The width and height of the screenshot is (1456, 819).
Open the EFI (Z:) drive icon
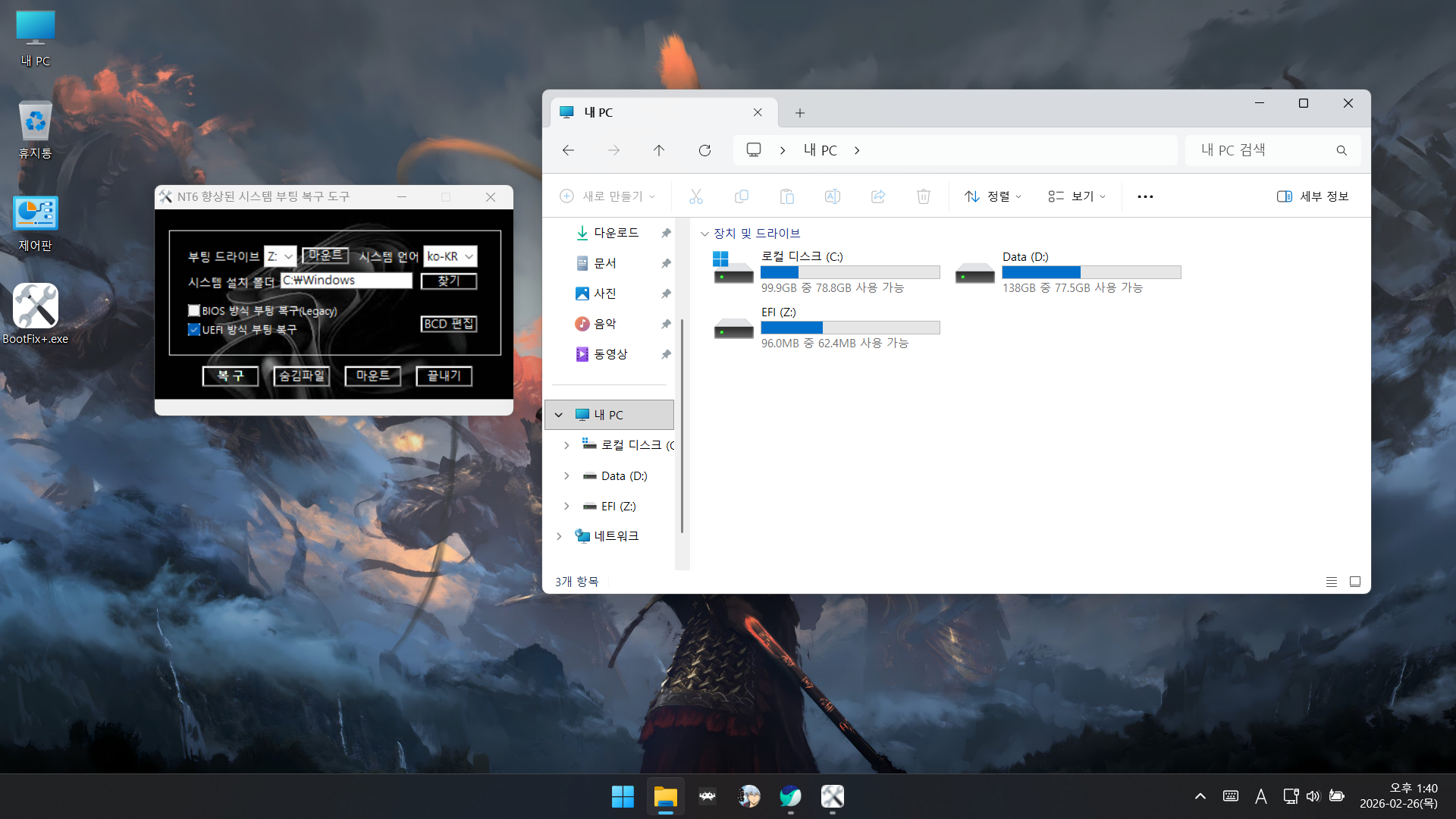[733, 328]
